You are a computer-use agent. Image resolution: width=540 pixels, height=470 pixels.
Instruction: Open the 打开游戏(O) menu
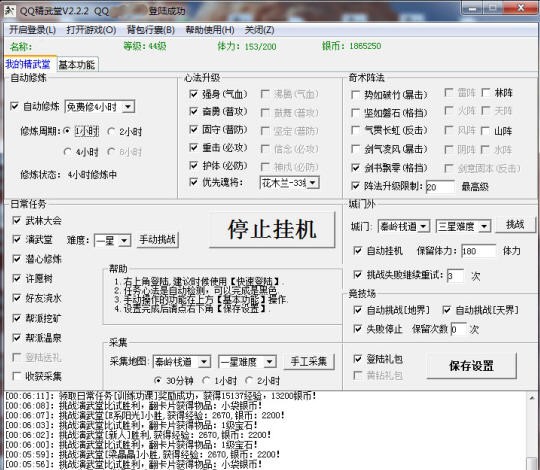[x=91, y=30]
